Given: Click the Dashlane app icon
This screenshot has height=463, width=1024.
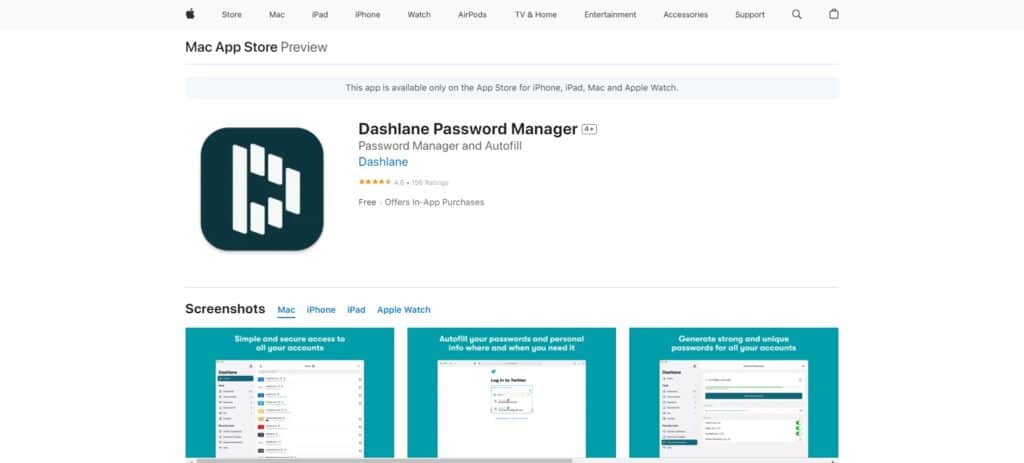Looking at the screenshot, I should tap(262, 189).
